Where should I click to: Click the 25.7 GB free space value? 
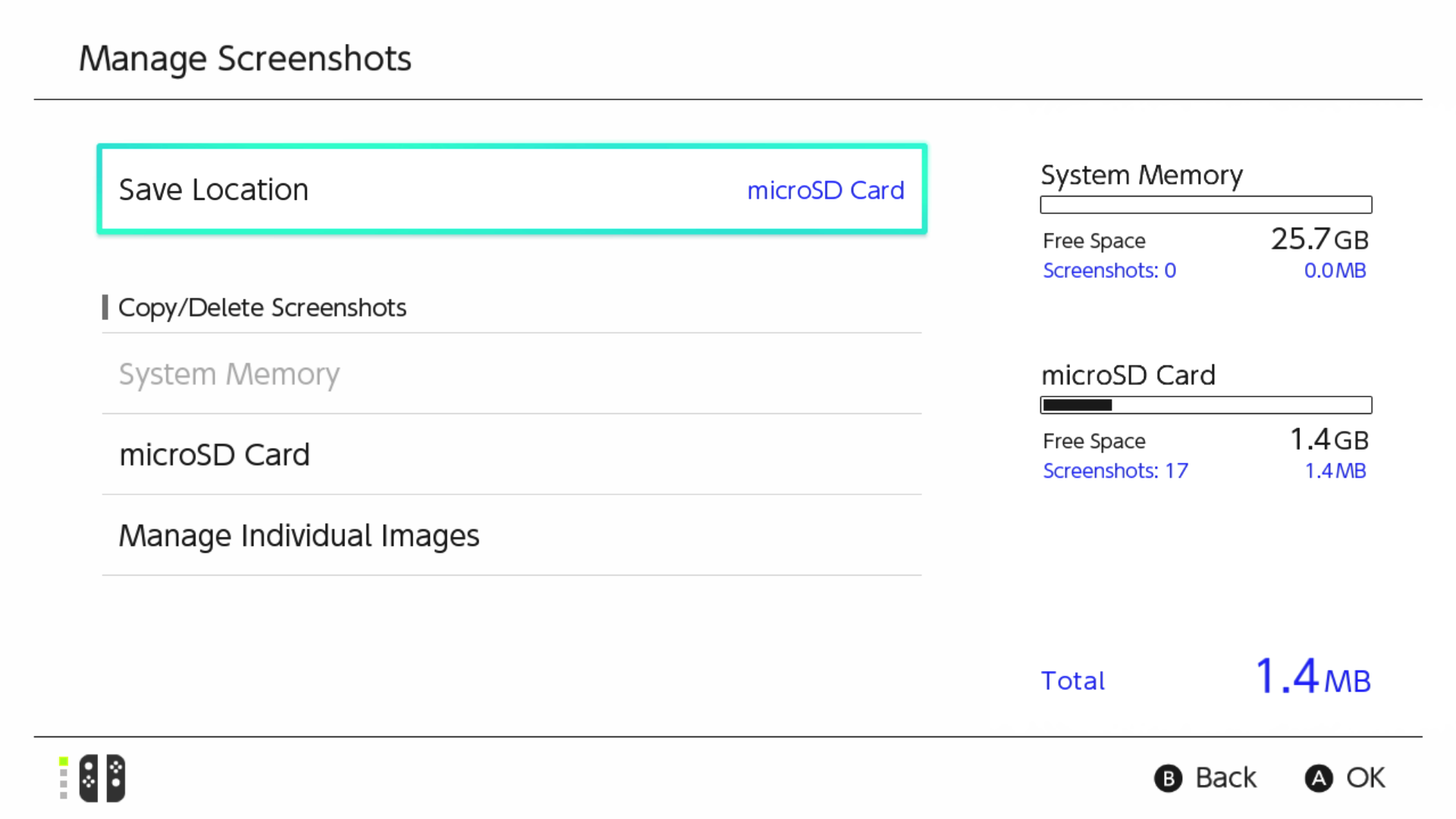pos(1319,240)
